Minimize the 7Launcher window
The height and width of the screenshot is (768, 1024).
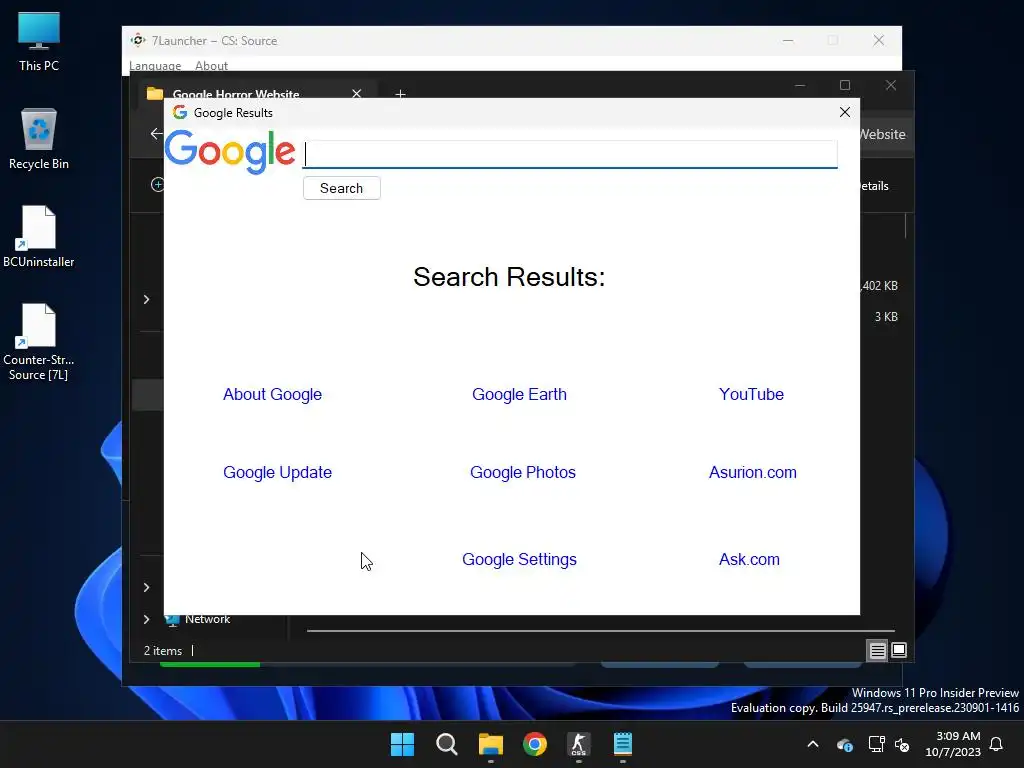(x=788, y=40)
